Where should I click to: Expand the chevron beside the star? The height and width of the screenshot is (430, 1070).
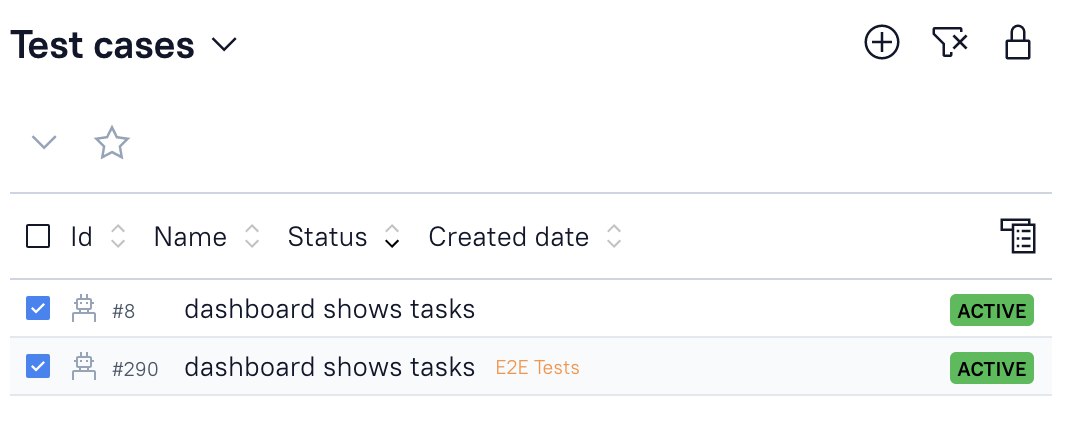(43, 143)
